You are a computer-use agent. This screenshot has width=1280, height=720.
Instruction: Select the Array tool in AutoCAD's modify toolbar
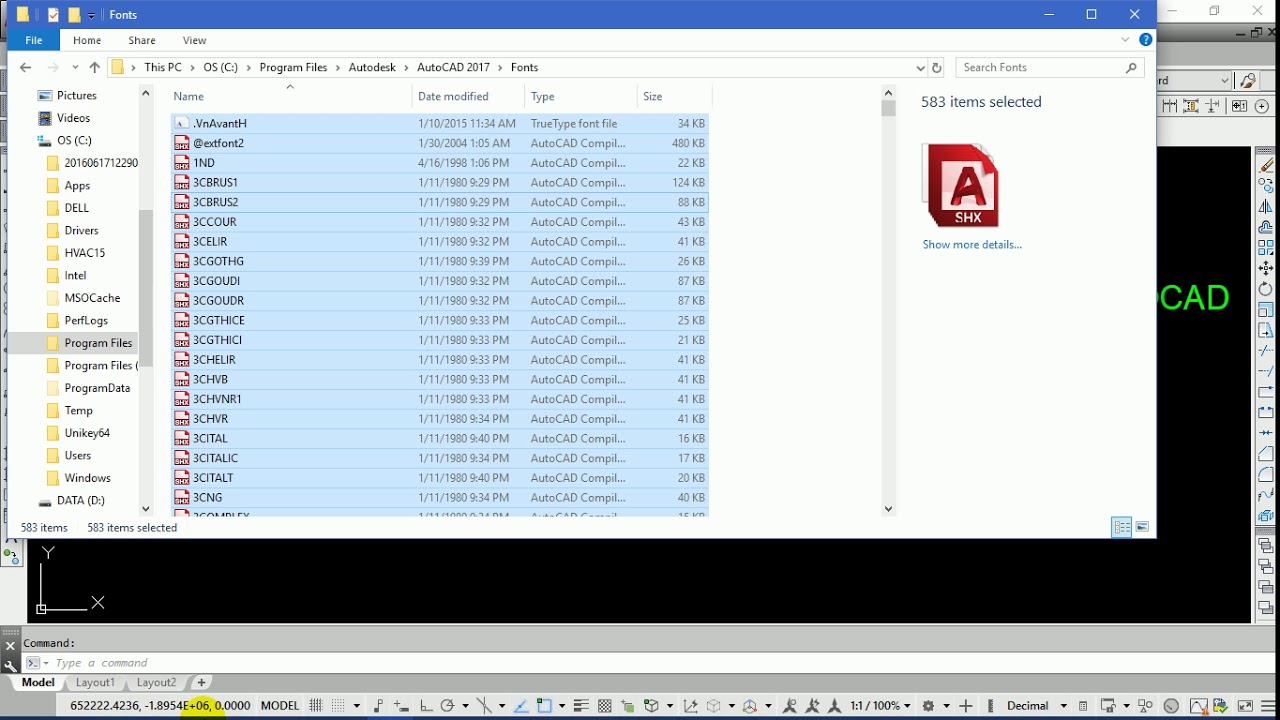pos(1267,247)
